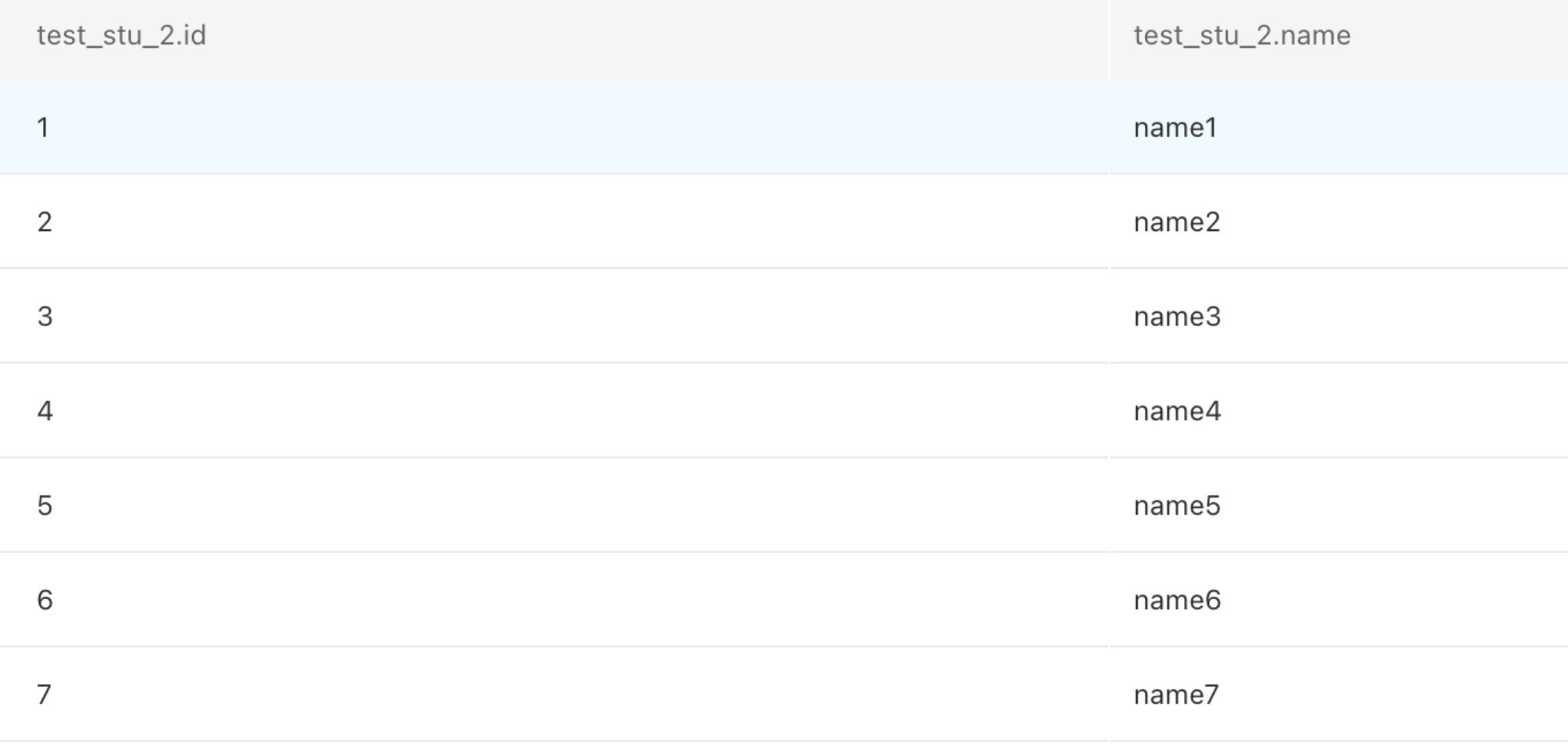Select the cell containing name7

click(1339, 694)
